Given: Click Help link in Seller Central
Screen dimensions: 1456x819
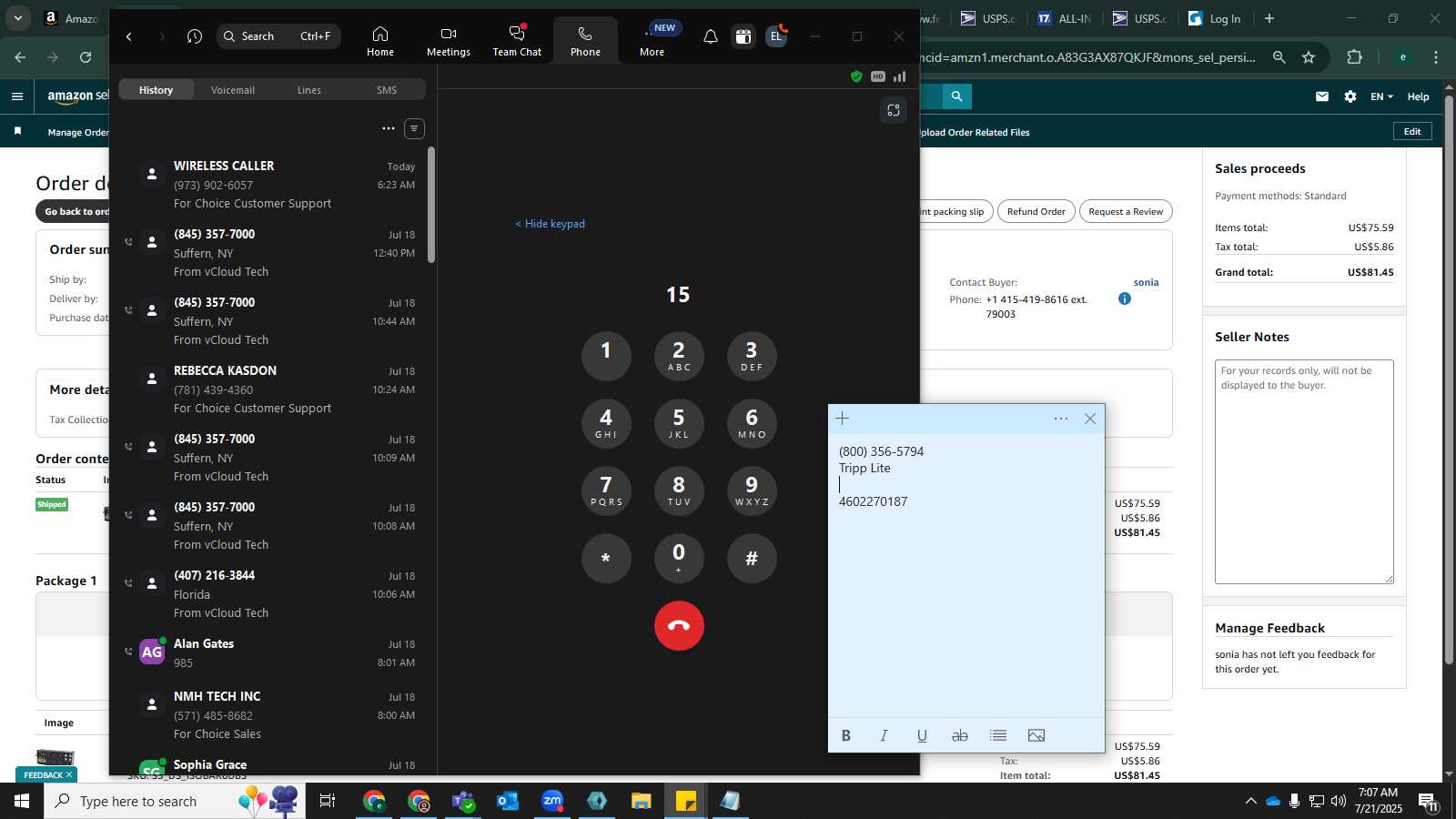Looking at the screenshot, I should [1418, 96].
